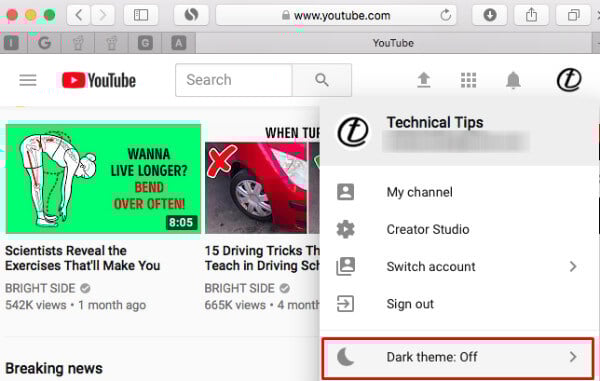
Task: Toggle the Safari sidebar button
Action: (x=141, y=15)
